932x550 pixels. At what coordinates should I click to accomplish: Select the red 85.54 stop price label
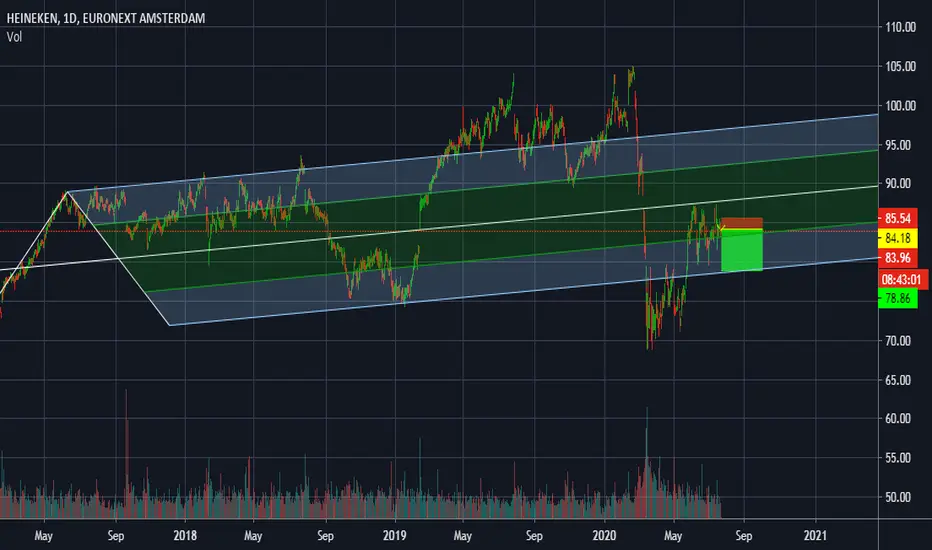point(898,218)
